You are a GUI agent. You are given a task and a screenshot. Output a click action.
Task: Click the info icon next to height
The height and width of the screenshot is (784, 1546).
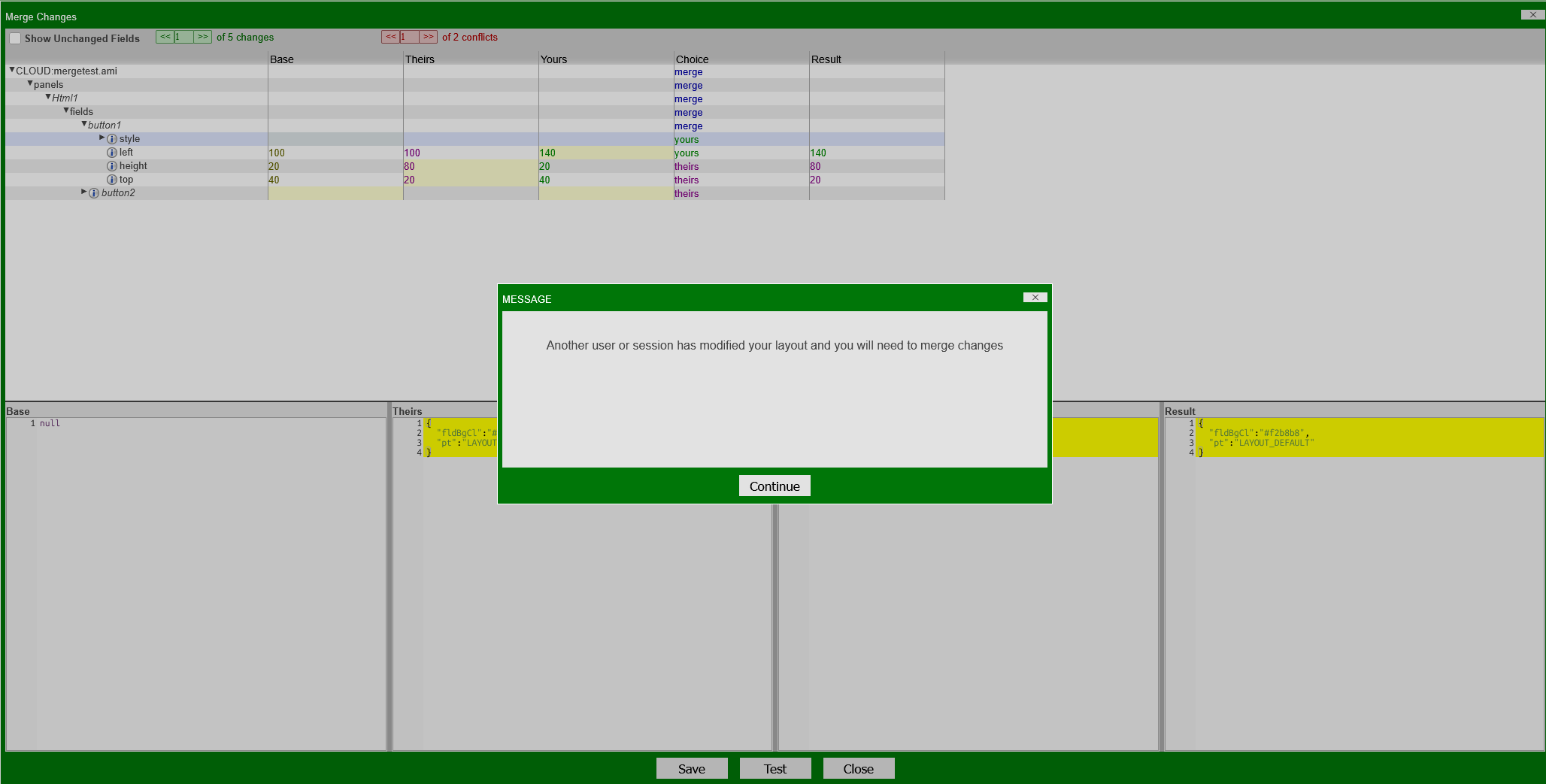click(x=111, y=165)
